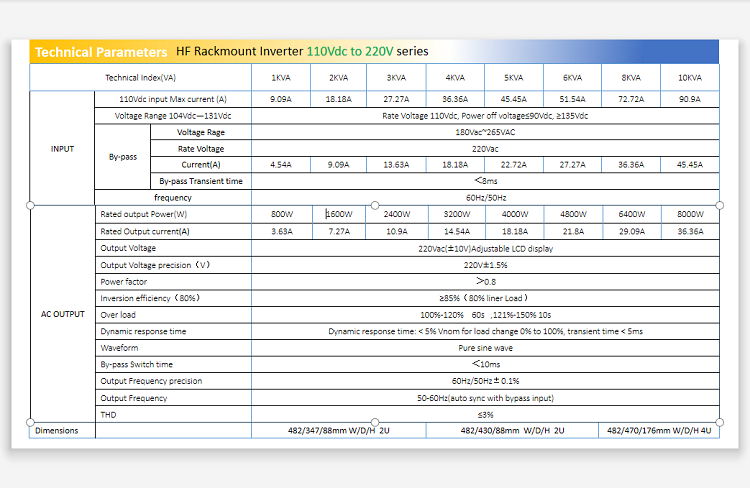Select the 10.9A output current cell
This screenshot has width=750, height=488.
pos(397,232)
